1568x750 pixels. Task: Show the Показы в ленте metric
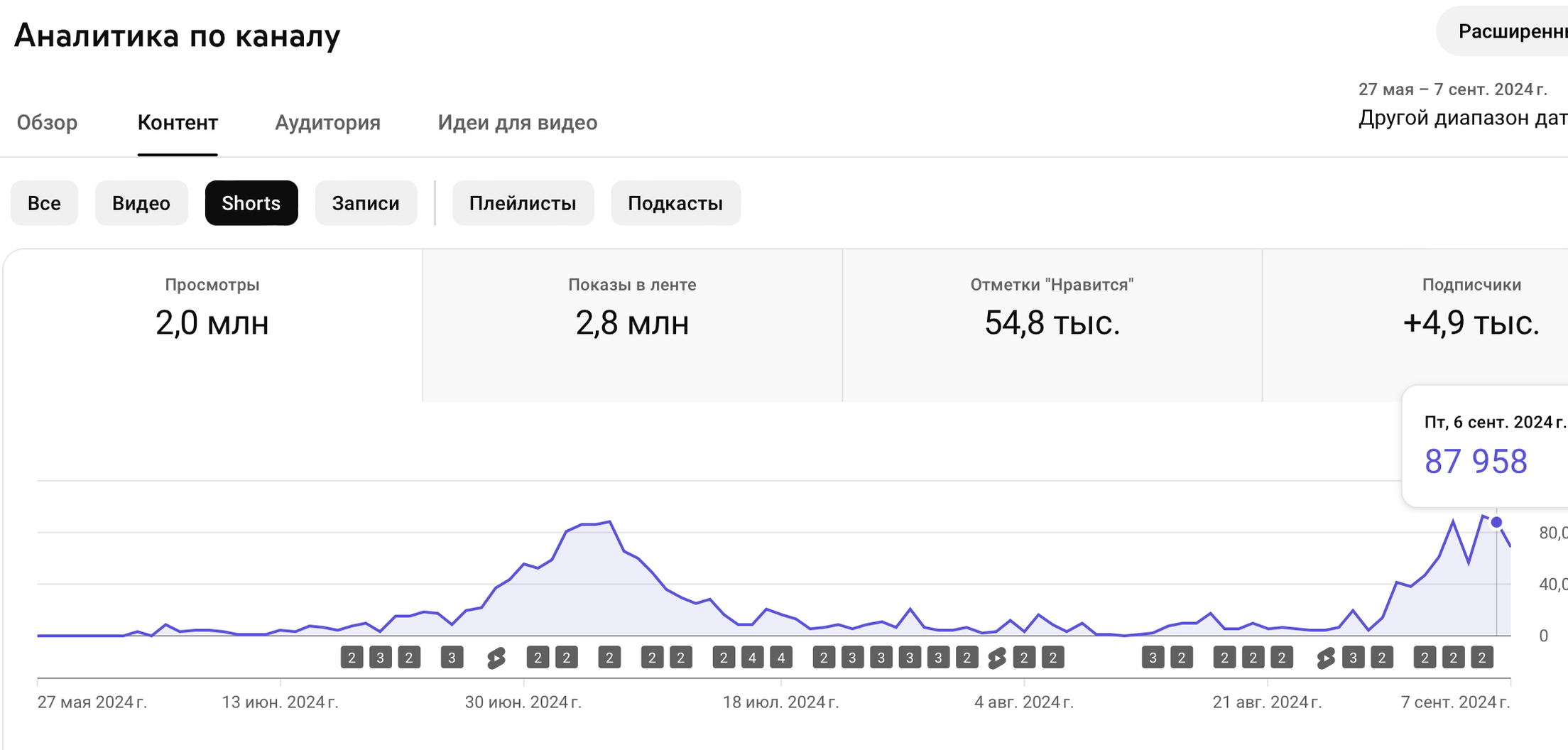click(632, 325)
